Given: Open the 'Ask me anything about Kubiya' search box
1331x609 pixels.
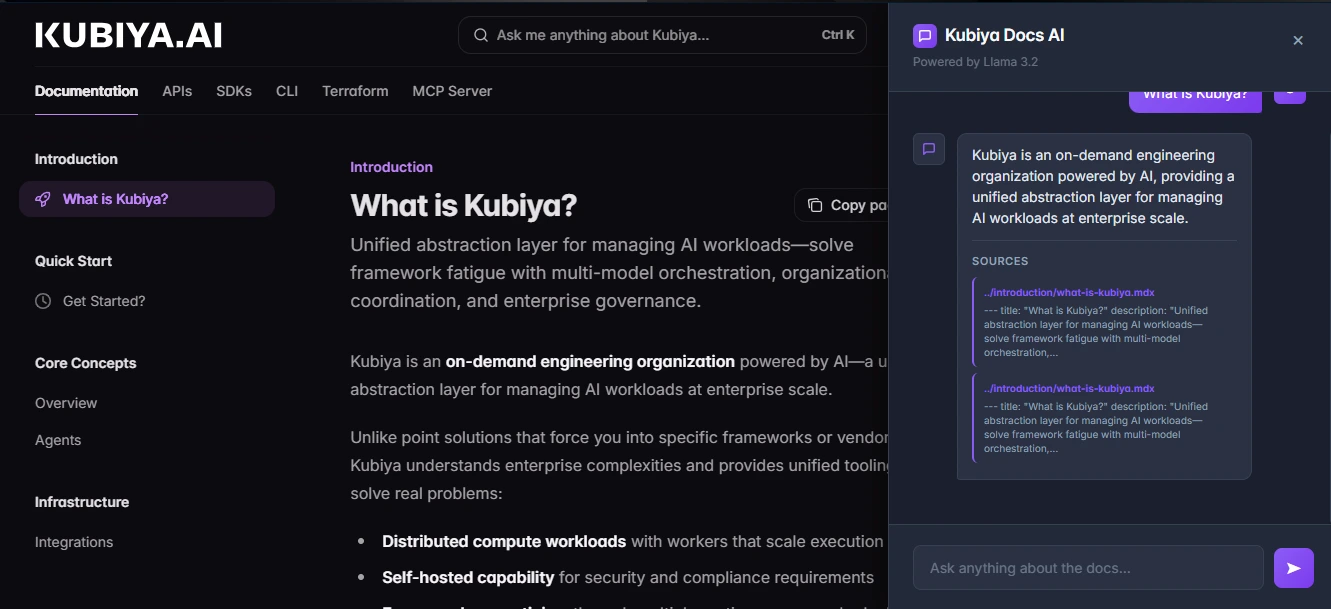Looking at the screenshot, I should pos(662,35).
